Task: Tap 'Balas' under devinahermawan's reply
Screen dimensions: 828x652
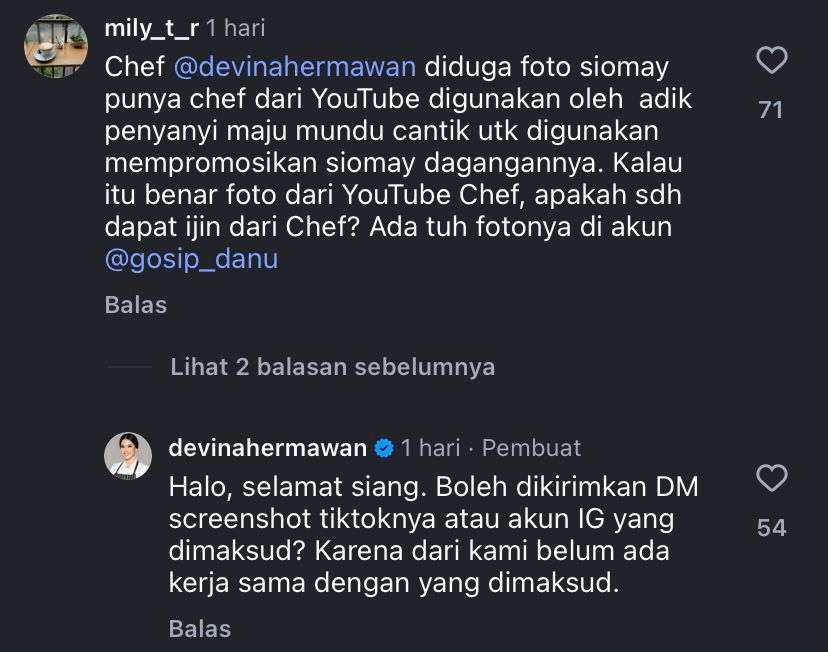Action: point(198,630)
